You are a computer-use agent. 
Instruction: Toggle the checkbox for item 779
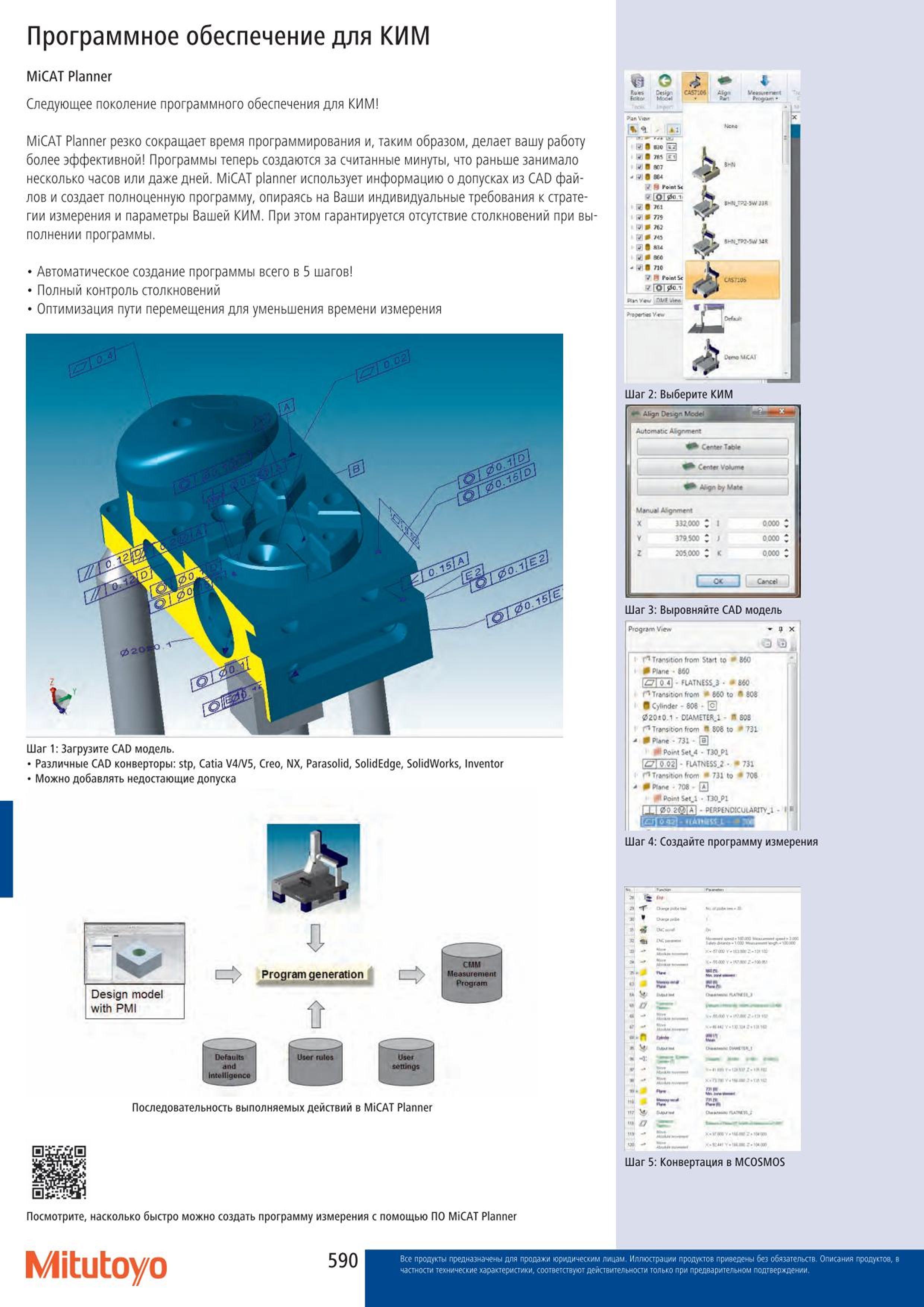pos(639,218)
